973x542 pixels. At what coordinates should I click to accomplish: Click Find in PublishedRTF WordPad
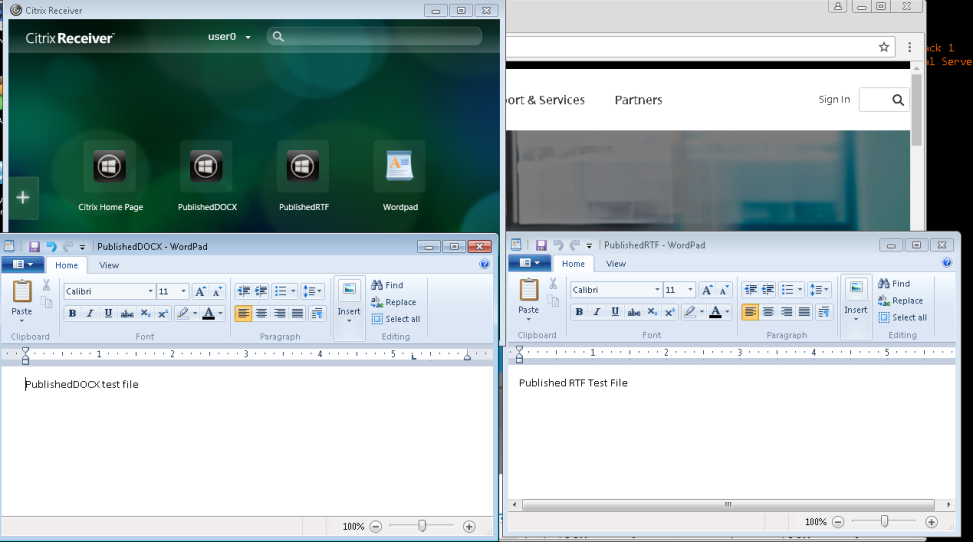pos(895,284)
